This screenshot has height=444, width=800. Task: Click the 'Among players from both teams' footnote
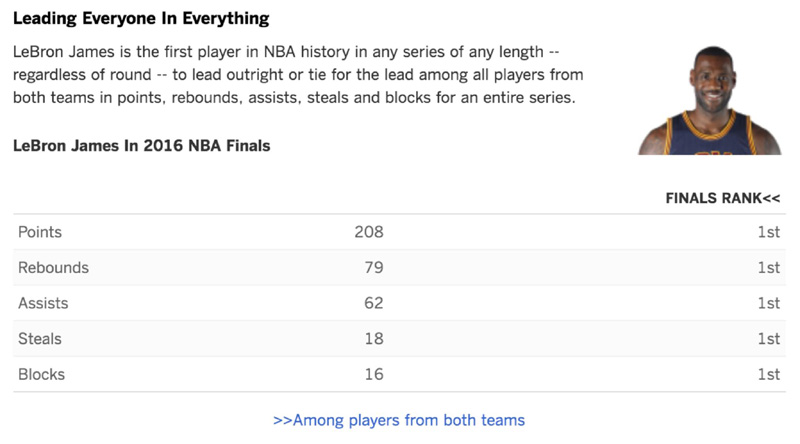(398, 420)
